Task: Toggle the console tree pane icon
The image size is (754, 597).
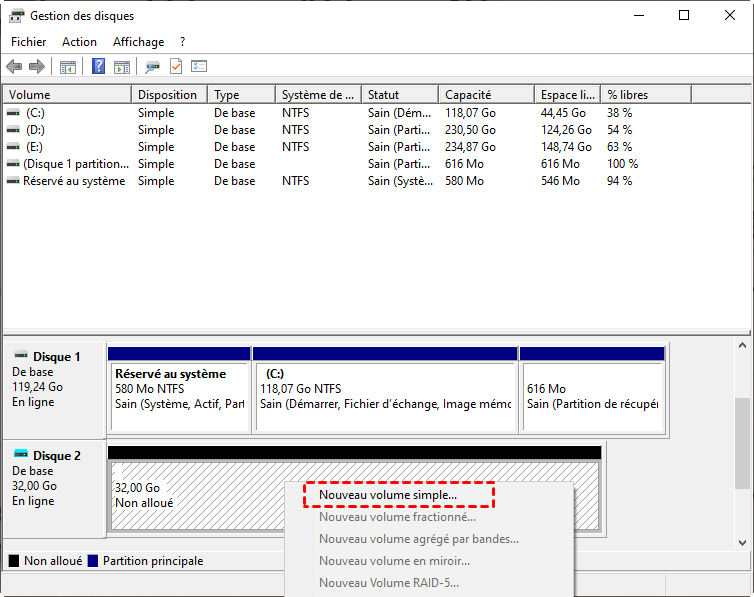Action: (68, 67)
